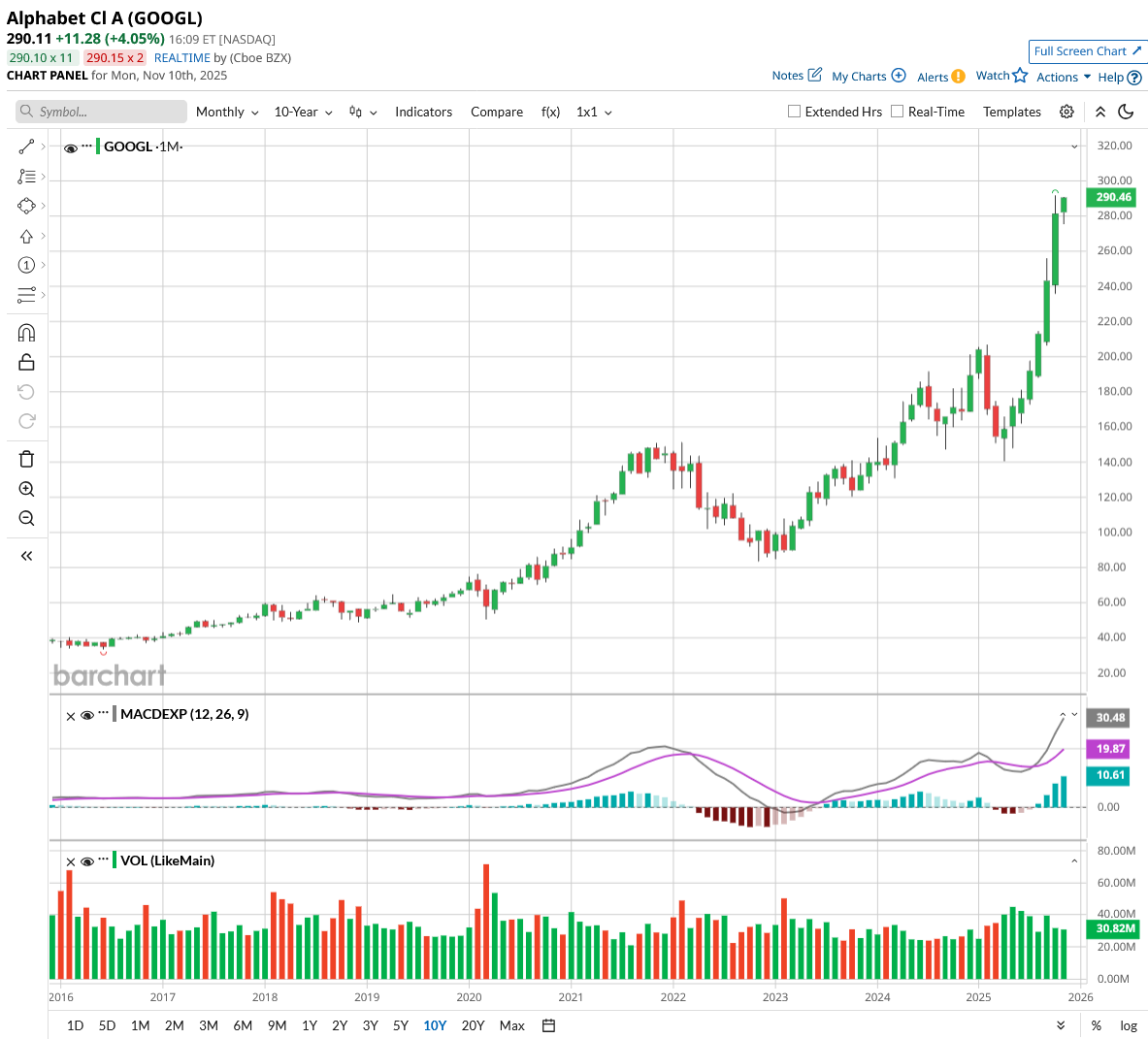Image resolution: width=1148 pixels, height=1039 pixels.
Task: Click the 290.46 current price label
Action: pyautogui.click(x=1113, y=197)
